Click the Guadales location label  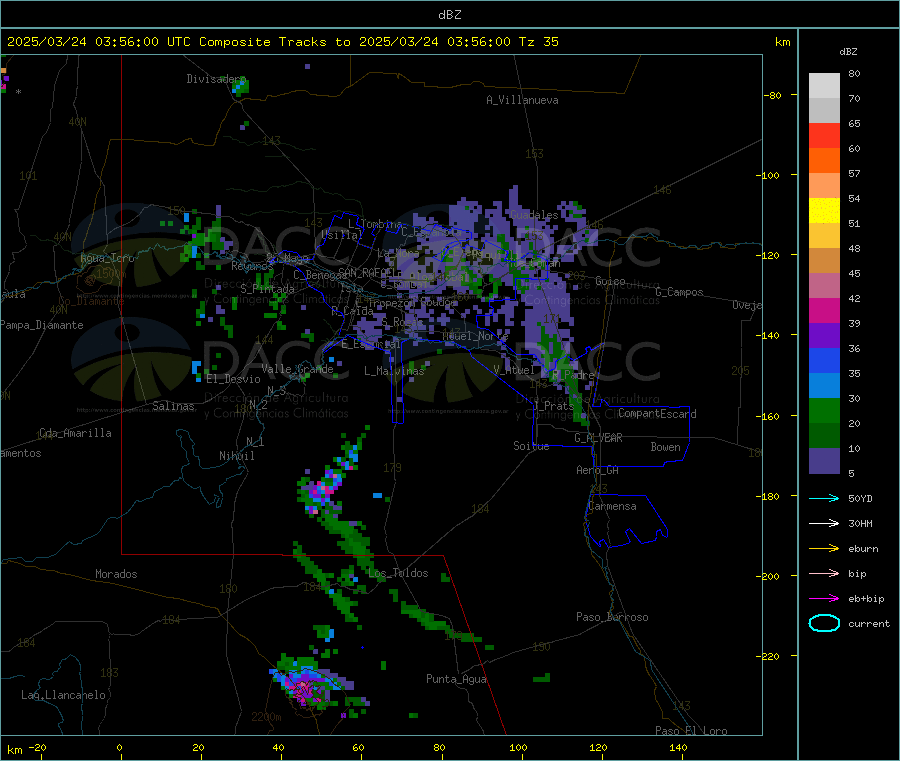534,215
